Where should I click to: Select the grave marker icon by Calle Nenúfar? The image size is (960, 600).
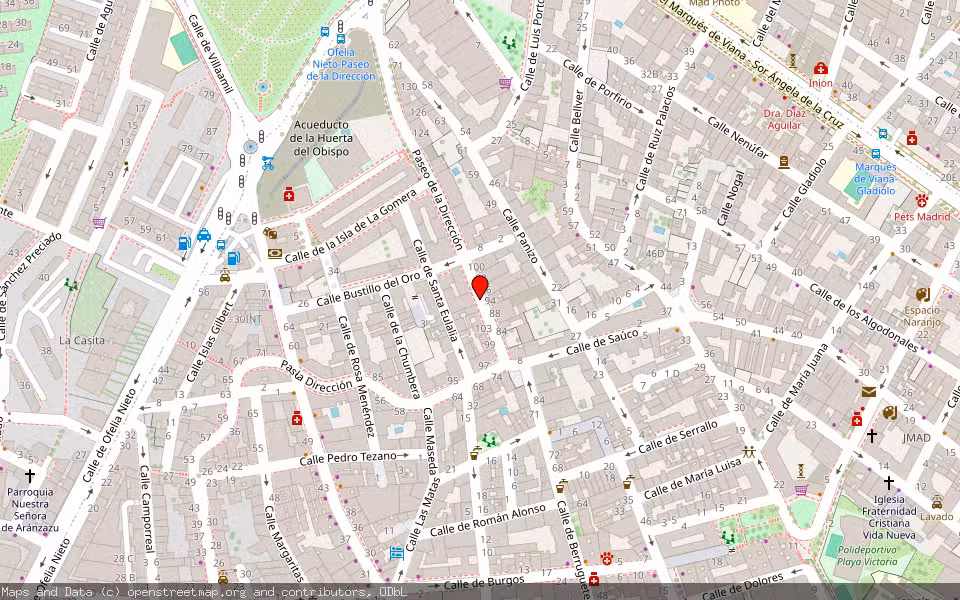[783, 162]
